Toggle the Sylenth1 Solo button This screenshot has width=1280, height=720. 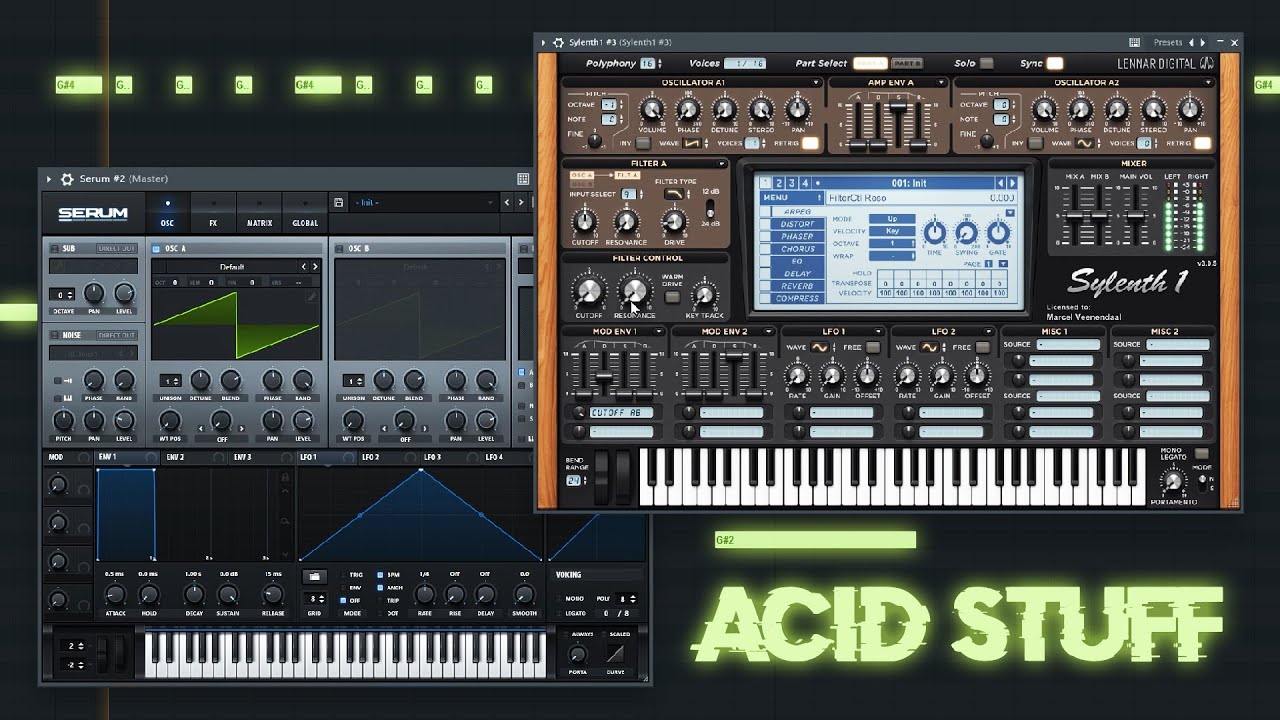pos(986,63)
